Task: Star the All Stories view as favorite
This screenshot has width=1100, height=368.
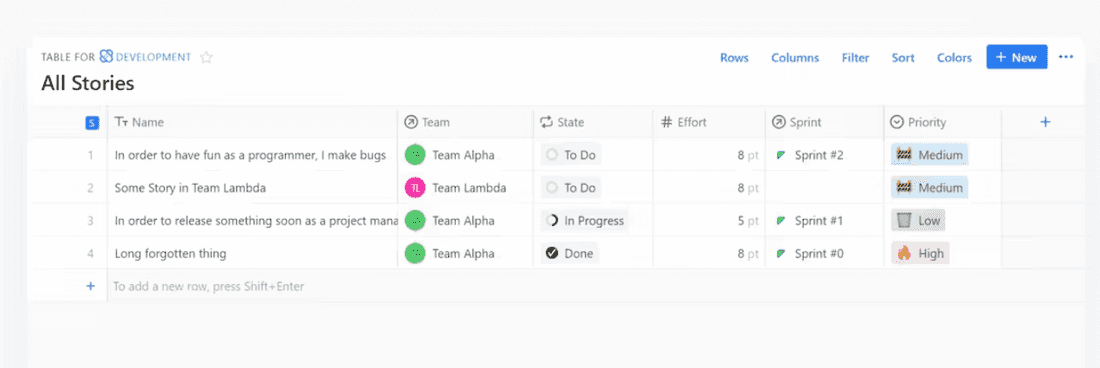Action: click(x=206, y=57)
